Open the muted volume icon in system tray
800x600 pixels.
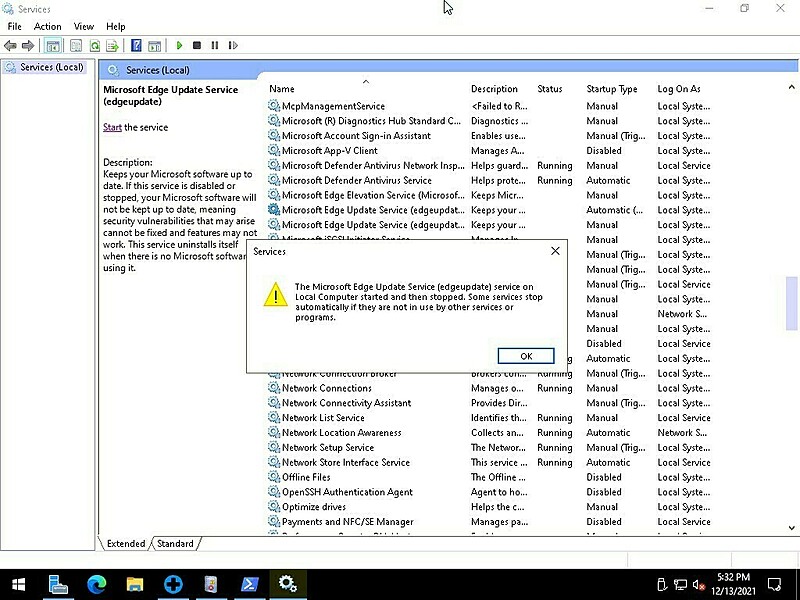pos(698,585)
